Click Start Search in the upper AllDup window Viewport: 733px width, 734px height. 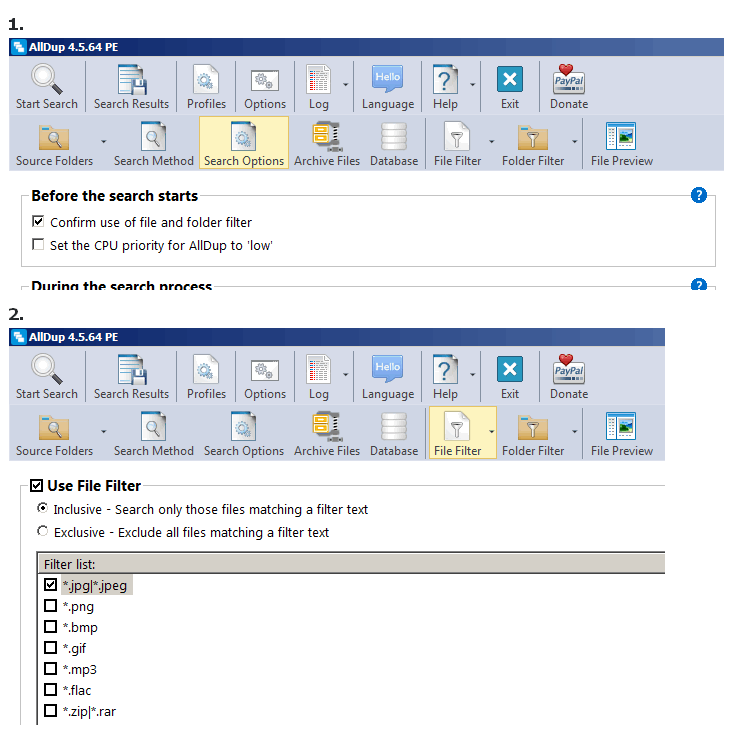point(46,87)
